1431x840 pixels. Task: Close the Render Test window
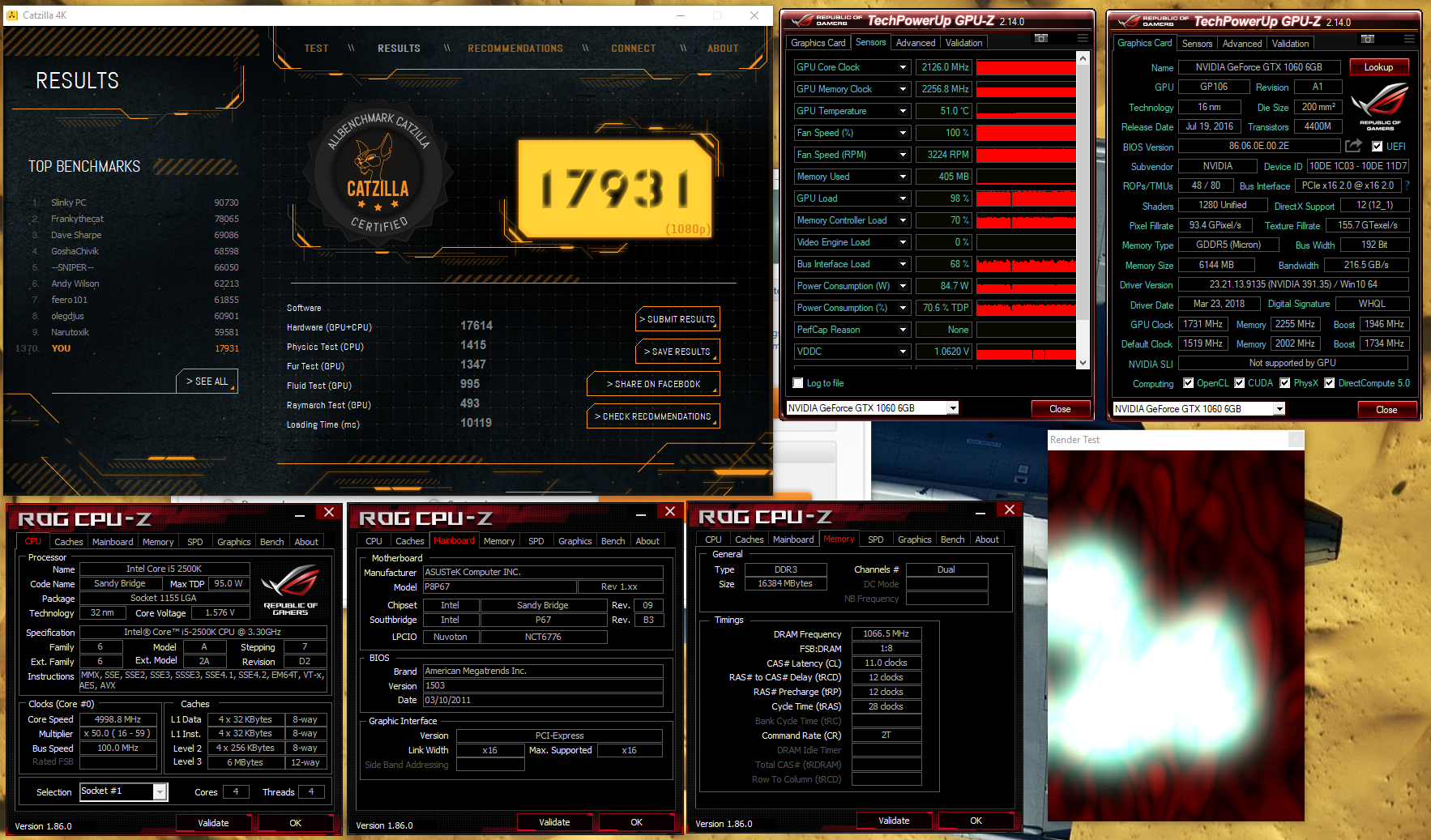[x=1296, y=440]
